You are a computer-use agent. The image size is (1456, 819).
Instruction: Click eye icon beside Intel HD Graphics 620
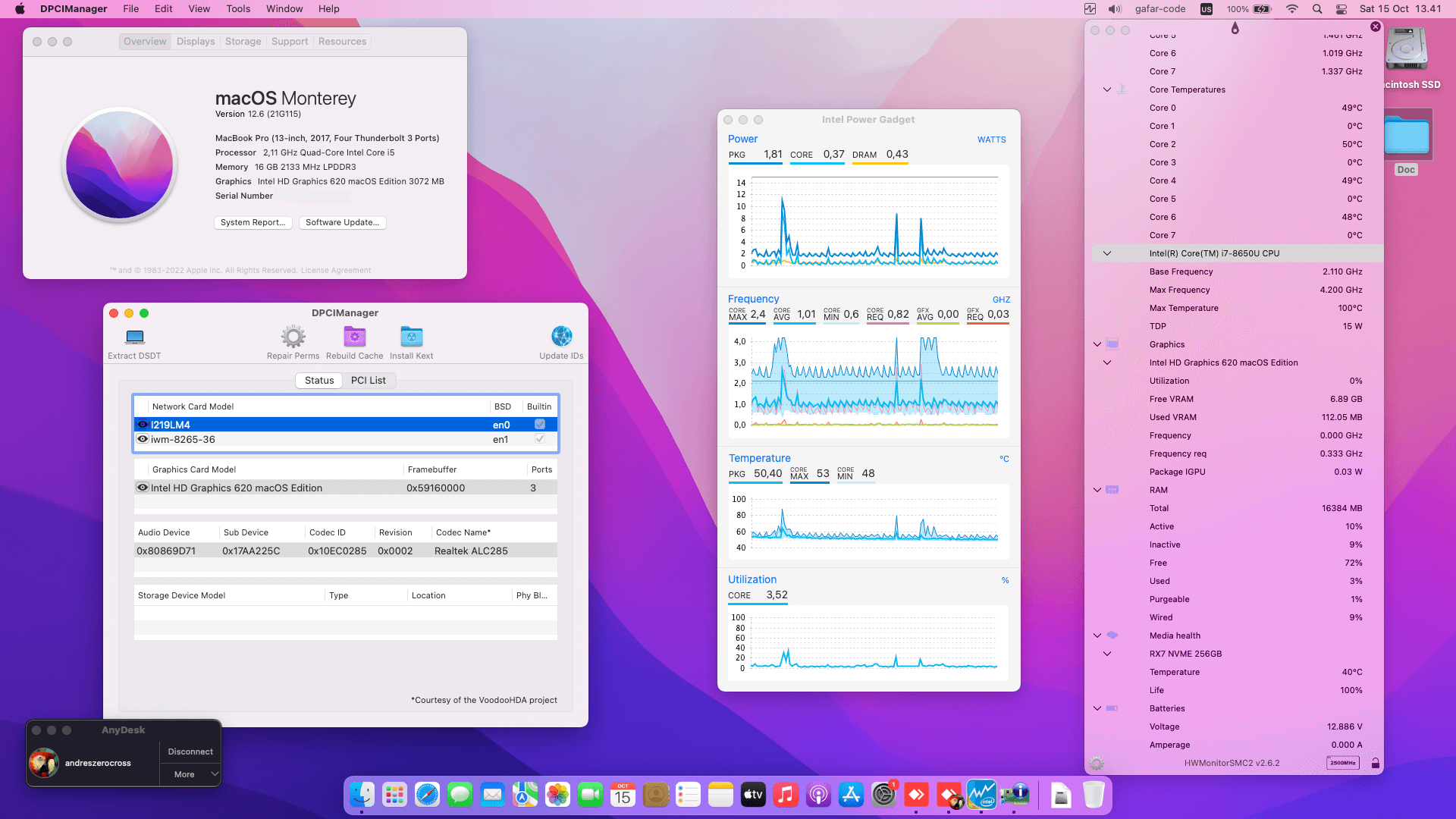142,488
